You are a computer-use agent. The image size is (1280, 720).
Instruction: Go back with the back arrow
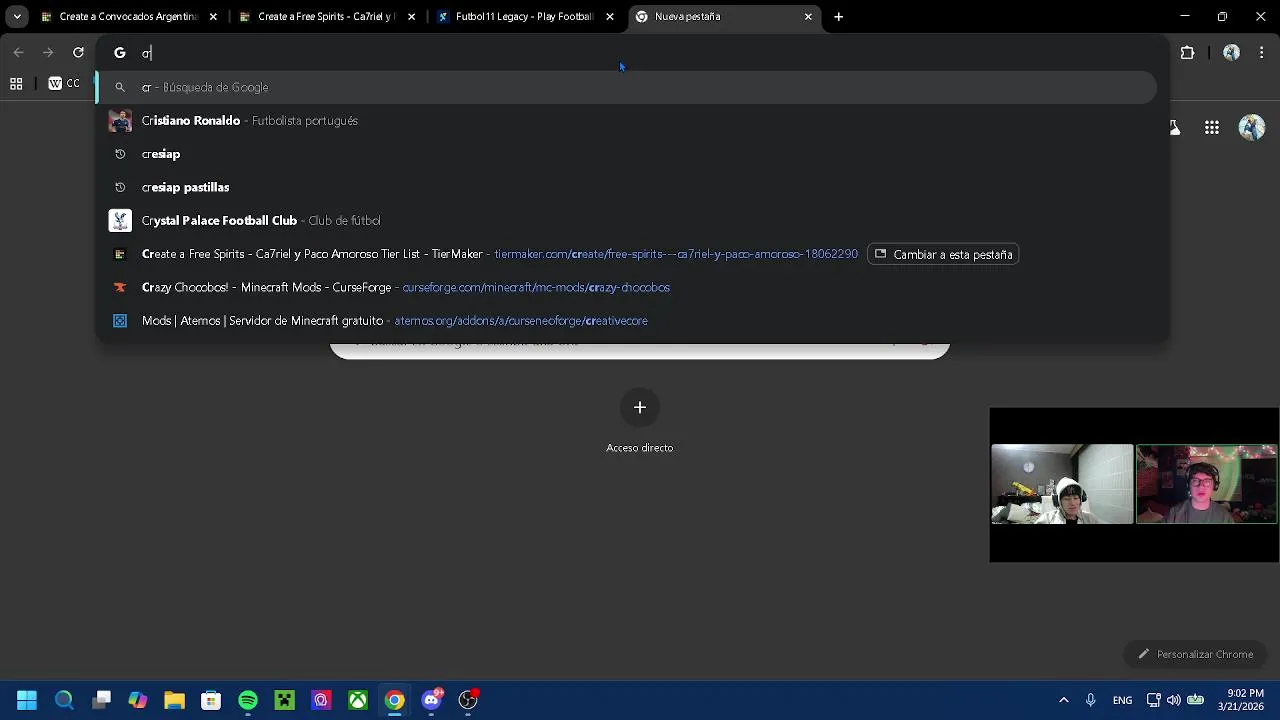19,52
